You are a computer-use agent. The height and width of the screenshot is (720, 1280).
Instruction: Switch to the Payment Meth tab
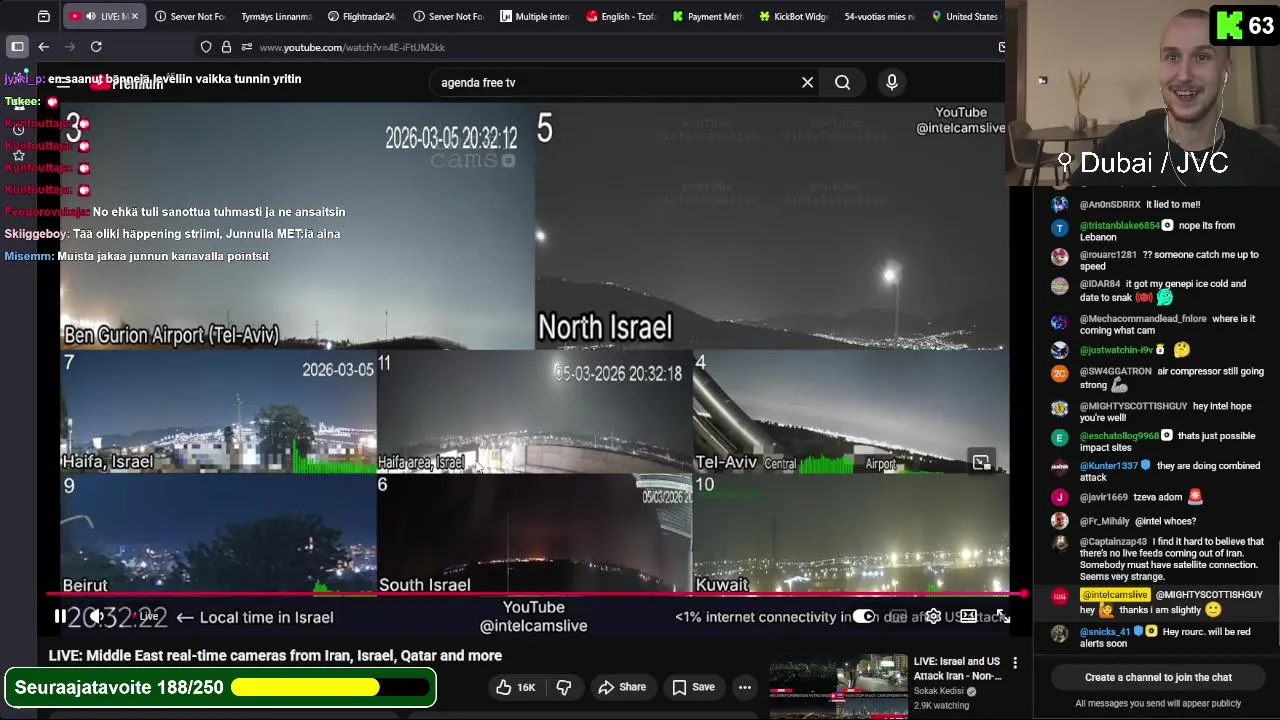pyautogui.click(x=706, y=16)
